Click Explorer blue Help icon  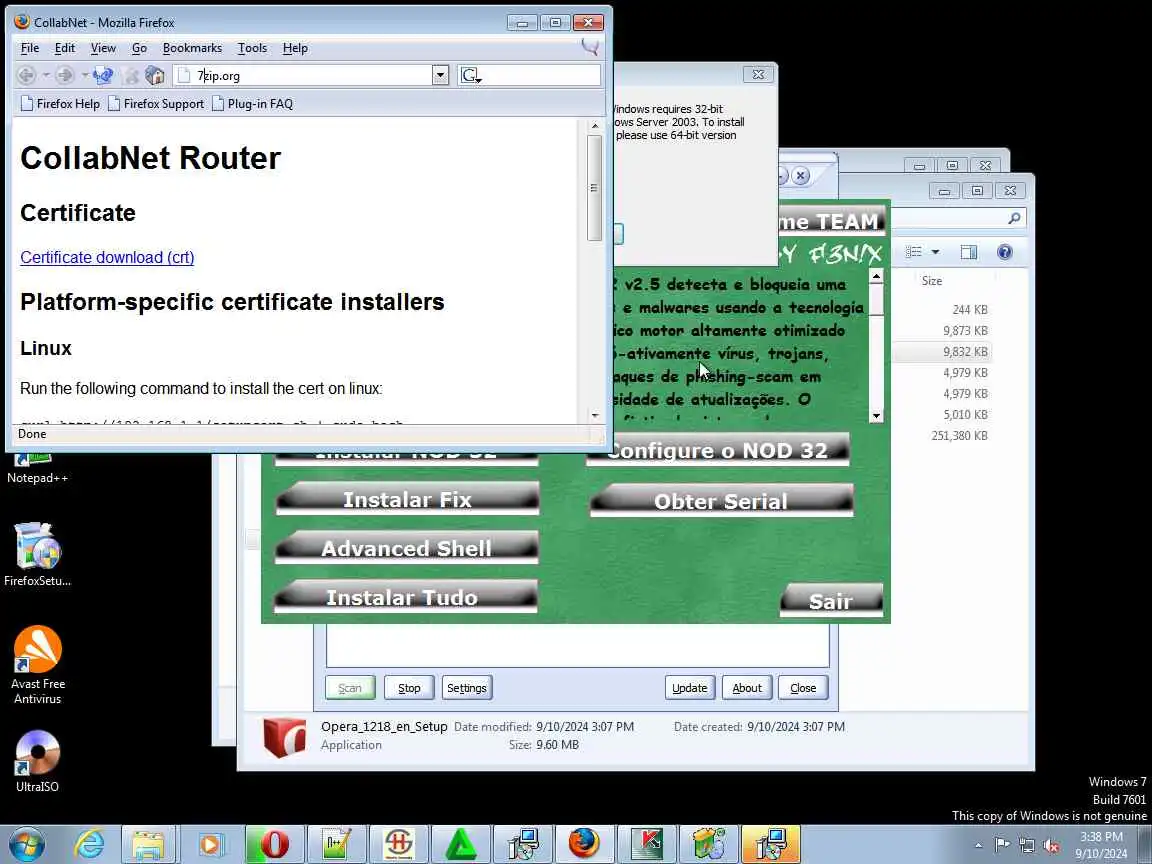tap(1004, 252)
